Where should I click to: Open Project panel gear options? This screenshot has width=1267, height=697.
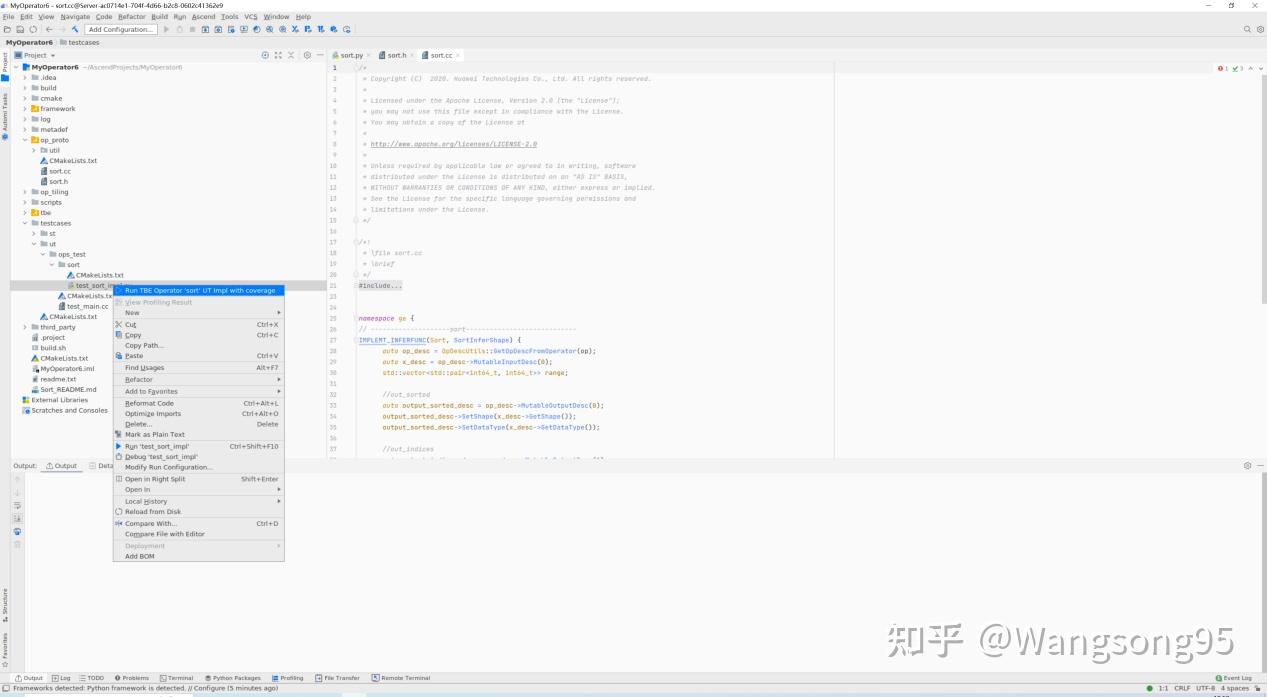307,55
